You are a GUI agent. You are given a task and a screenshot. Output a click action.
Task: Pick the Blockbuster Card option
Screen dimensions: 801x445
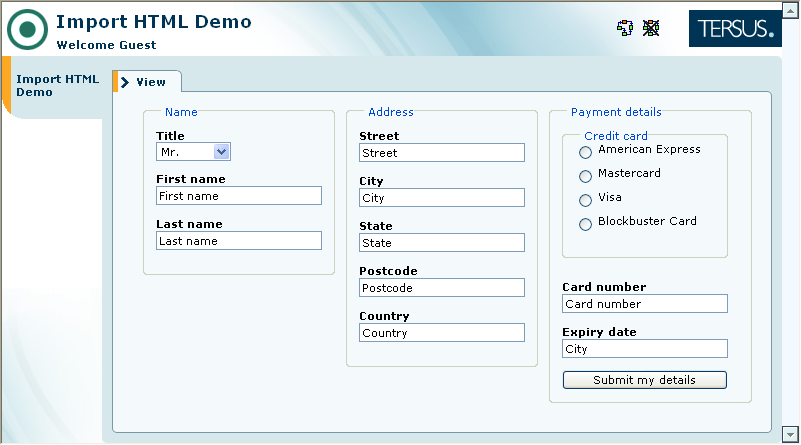586,224
